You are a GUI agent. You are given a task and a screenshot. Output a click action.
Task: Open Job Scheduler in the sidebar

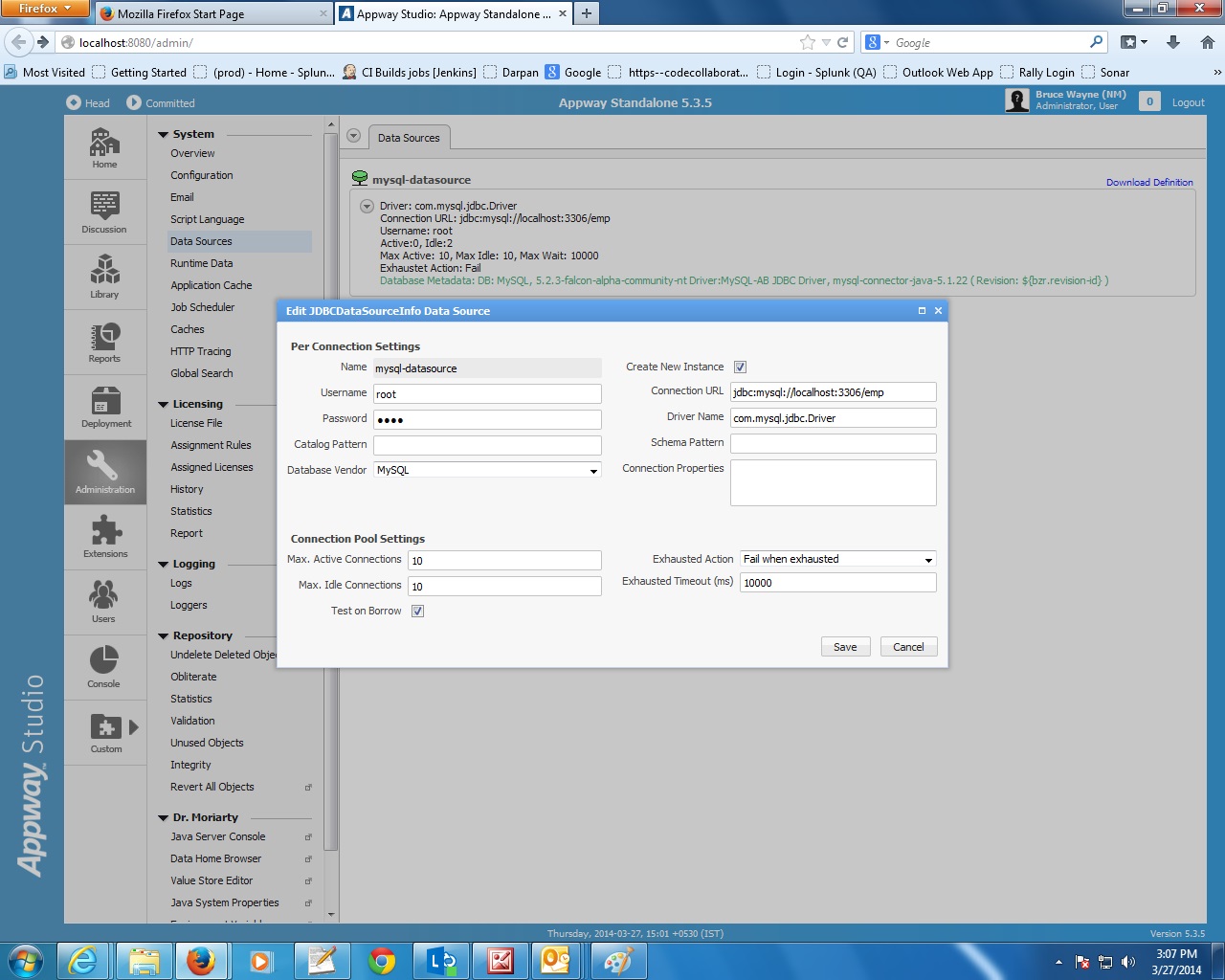(203, 307)
